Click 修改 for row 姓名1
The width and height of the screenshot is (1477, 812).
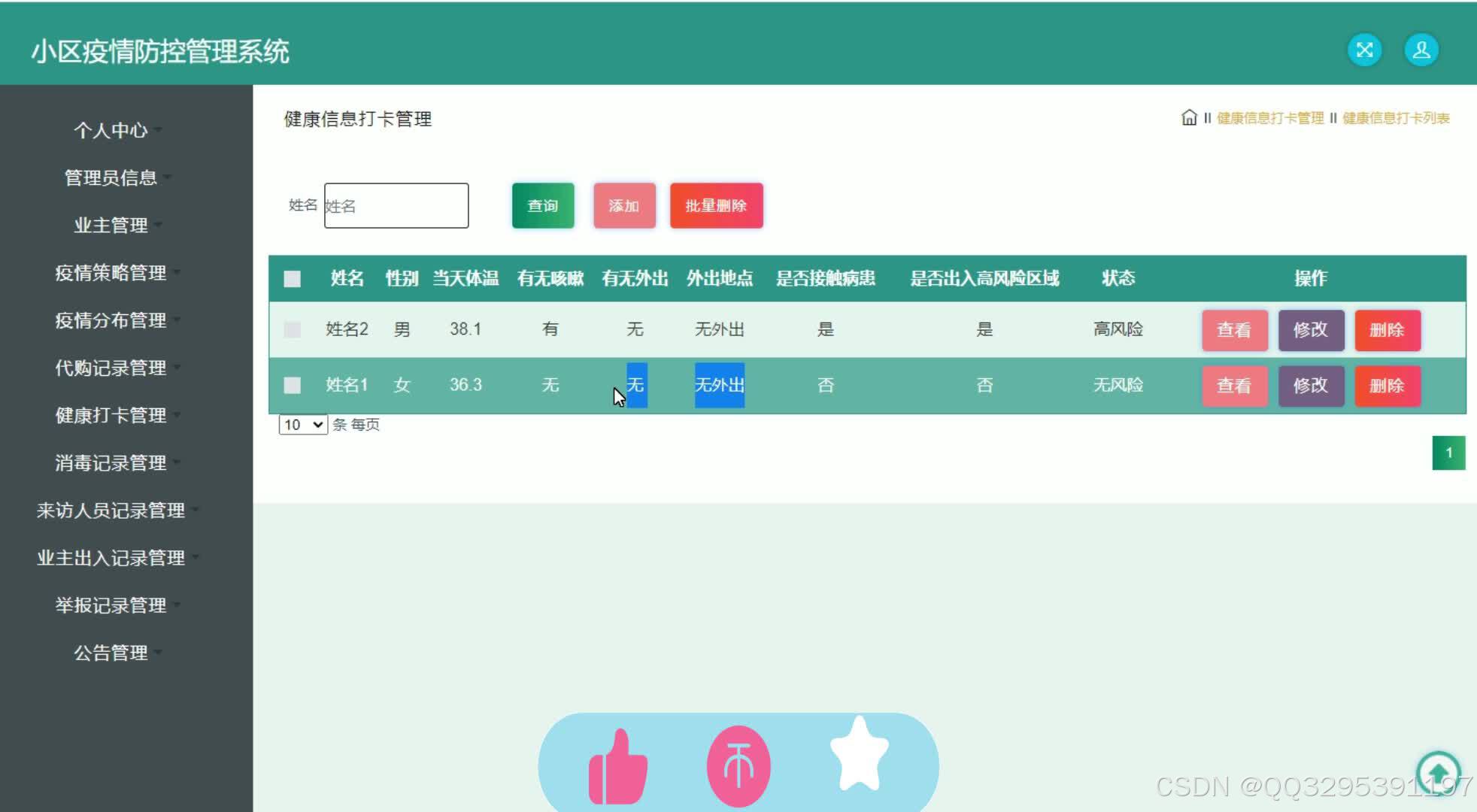pyautogui.click(x=1311, y=386)
